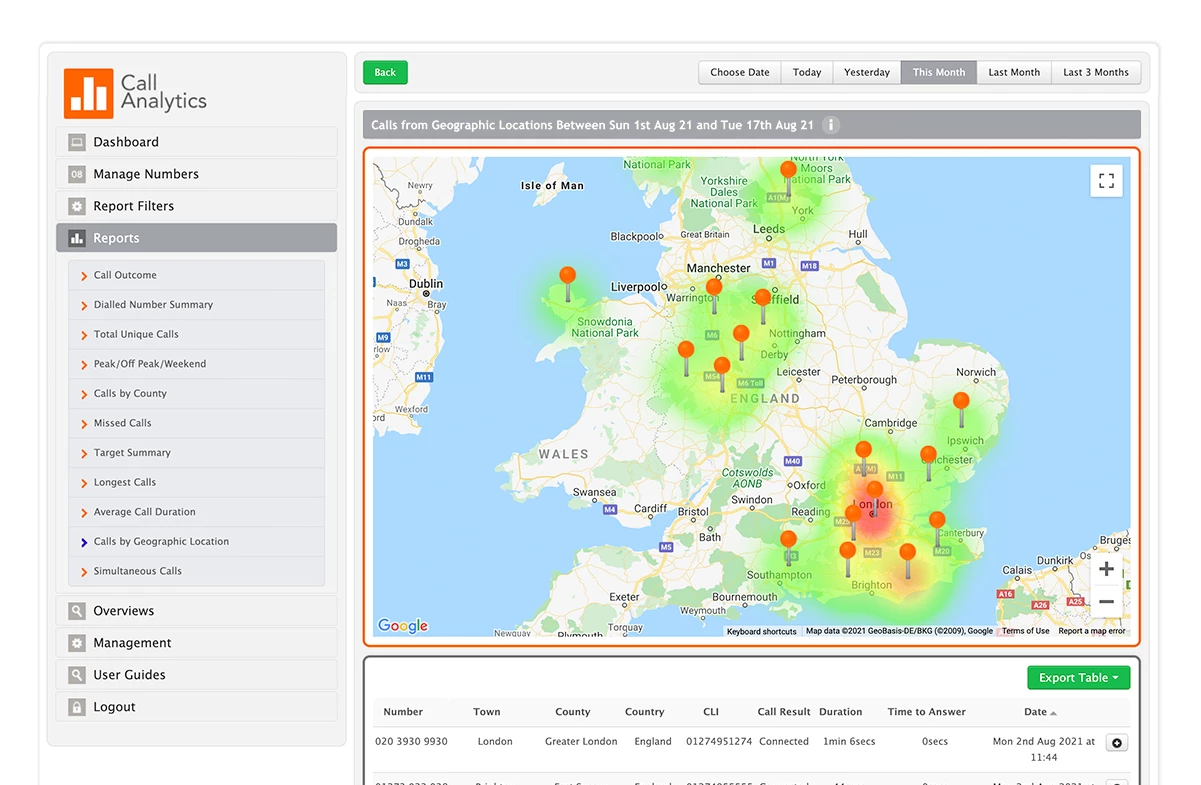The image size is (1201, 785).
Task: Click the Google logo on the map
Action: pos(401,625)
